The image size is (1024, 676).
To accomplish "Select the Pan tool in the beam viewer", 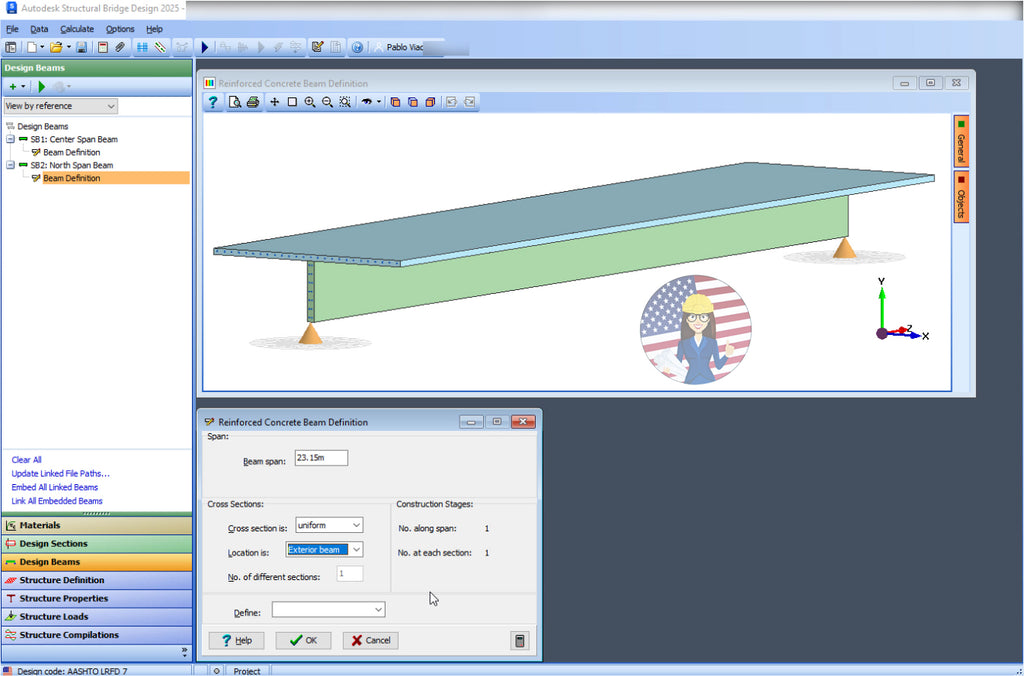I will (x=274, y=102).
